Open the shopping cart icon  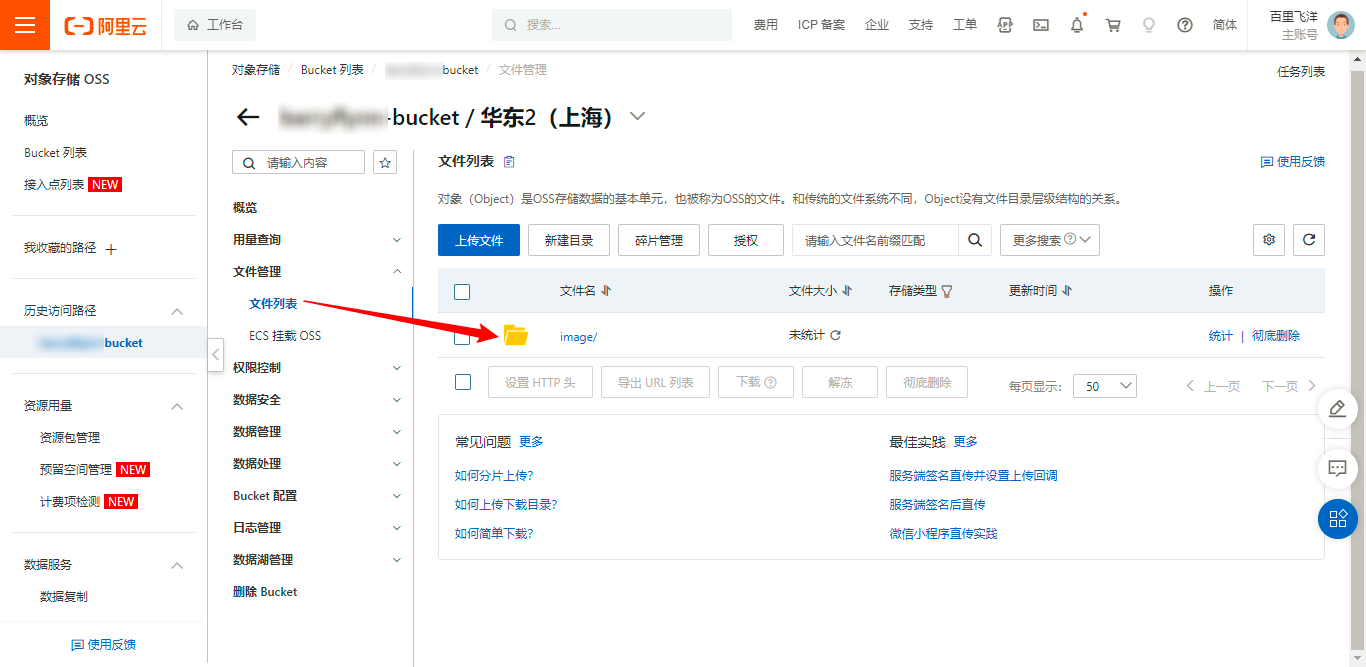click(x=1113, y=25)
